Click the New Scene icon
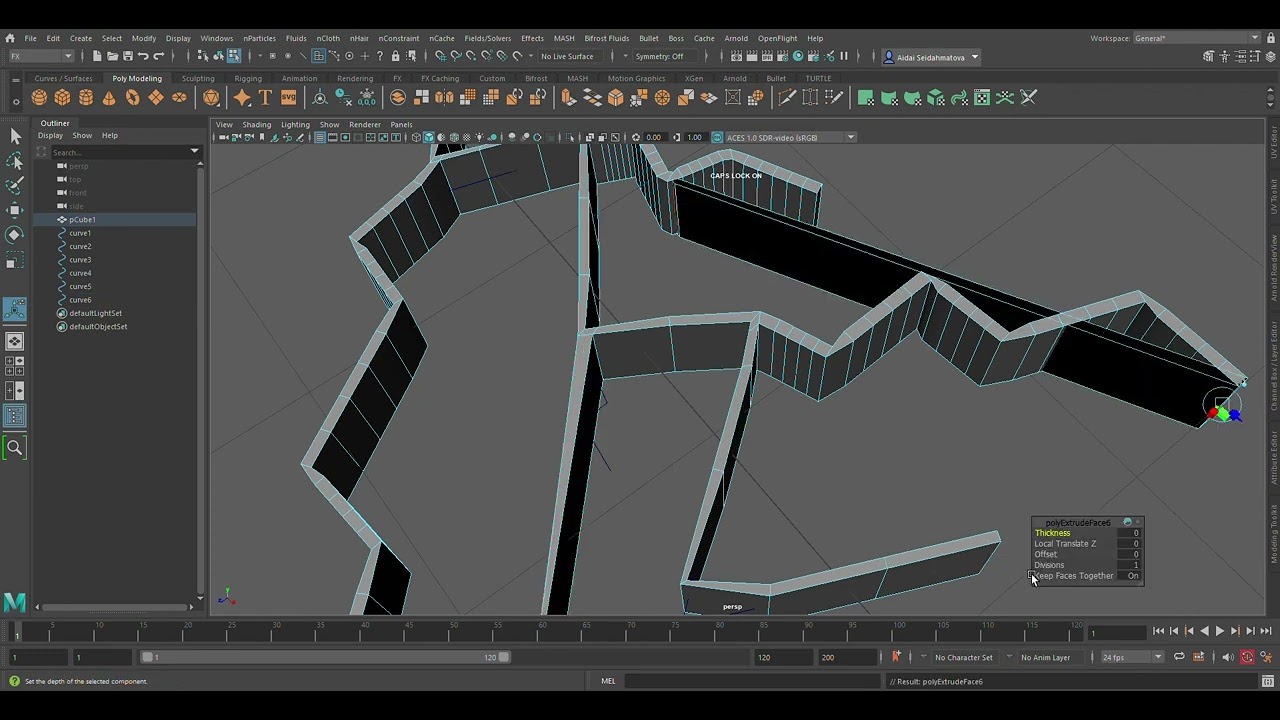Image resolution: width=1280 pixels, height=720 pixels. click(x=96, y=56)
